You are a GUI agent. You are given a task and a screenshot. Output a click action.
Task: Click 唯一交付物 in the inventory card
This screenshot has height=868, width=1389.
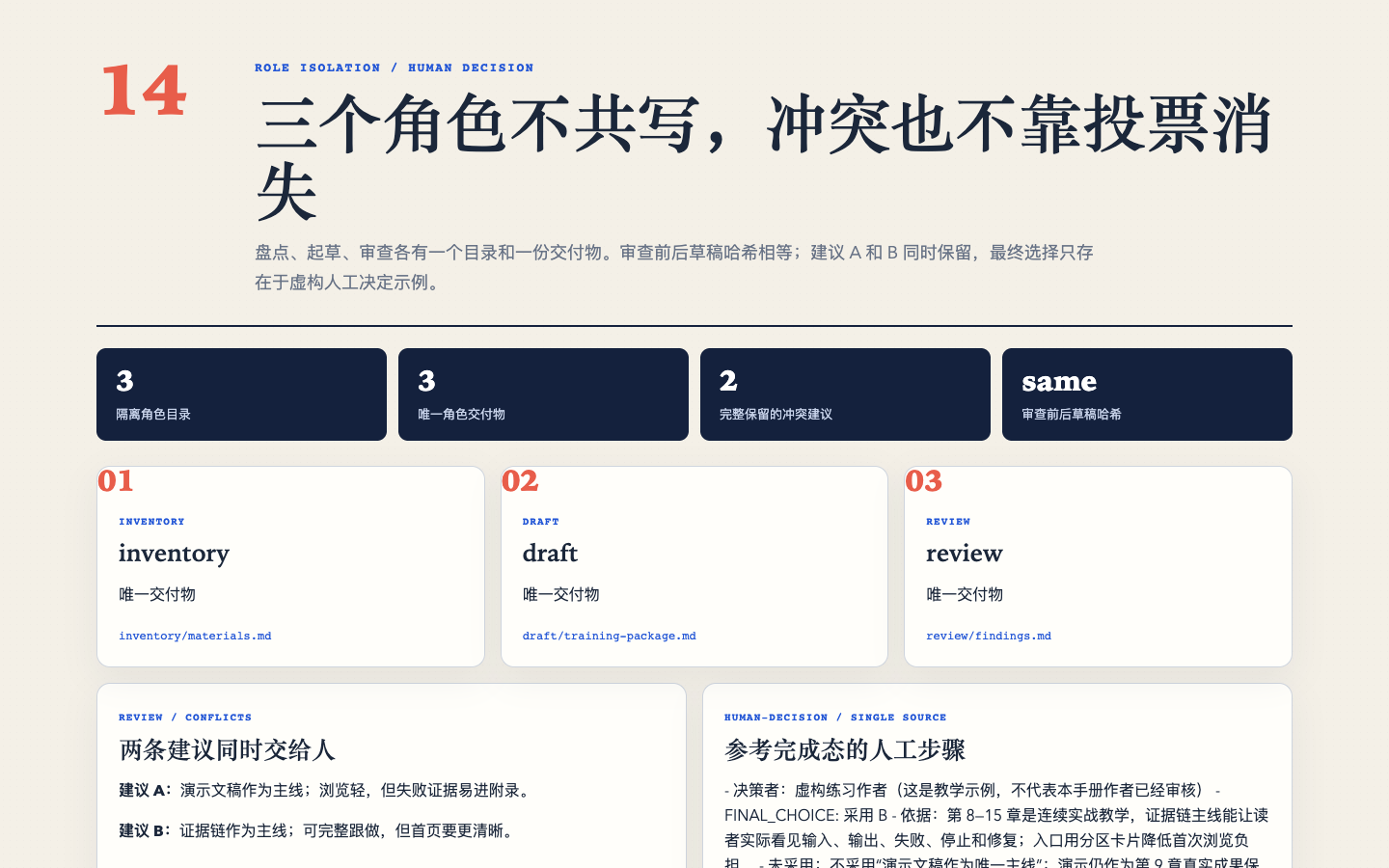pos(157,594)
